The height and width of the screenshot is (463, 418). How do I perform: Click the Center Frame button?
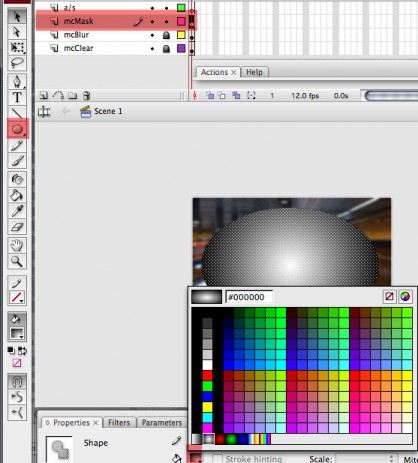(194, 96)
